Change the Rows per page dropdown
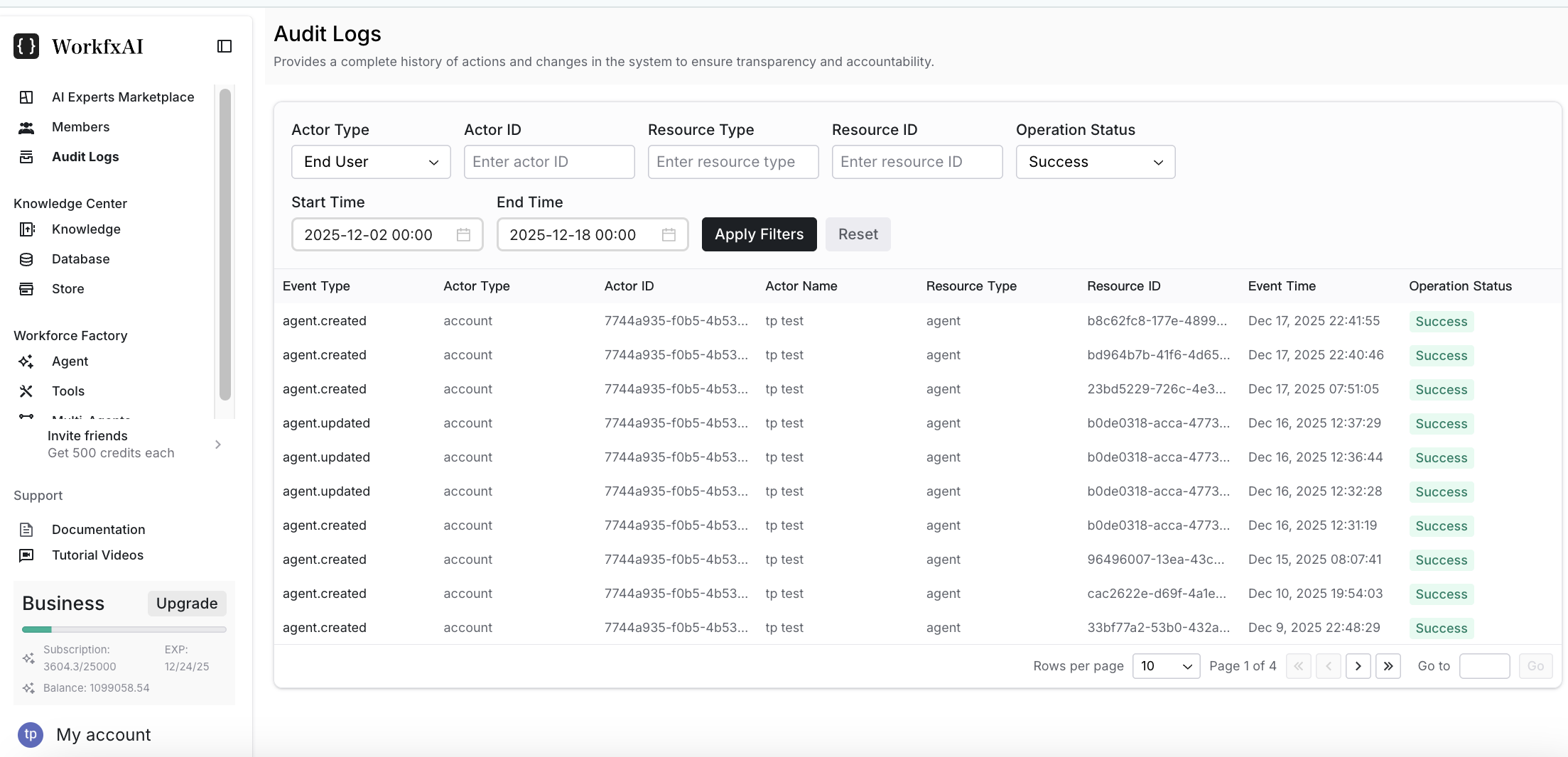Viewport: 1568px width, 757px height. click(1165, 666)
